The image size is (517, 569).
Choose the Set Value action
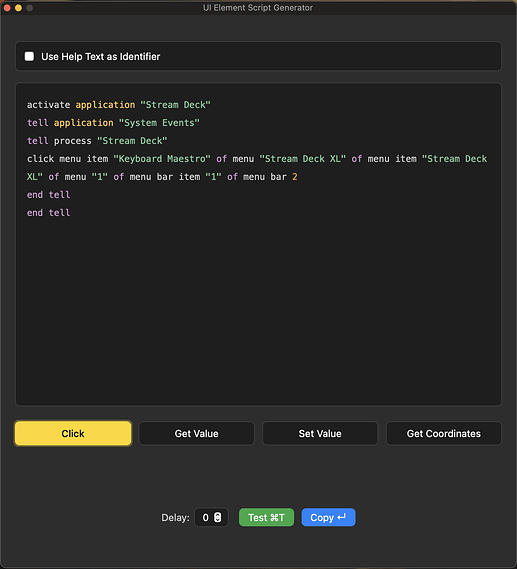click(x=320, y=433)
